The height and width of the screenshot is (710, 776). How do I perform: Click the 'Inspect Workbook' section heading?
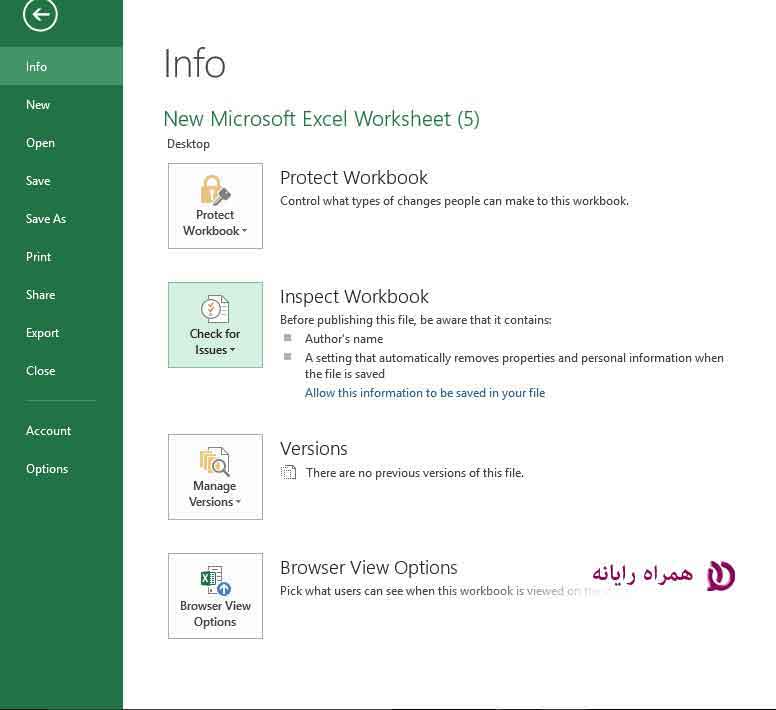(x=354, y=296)
